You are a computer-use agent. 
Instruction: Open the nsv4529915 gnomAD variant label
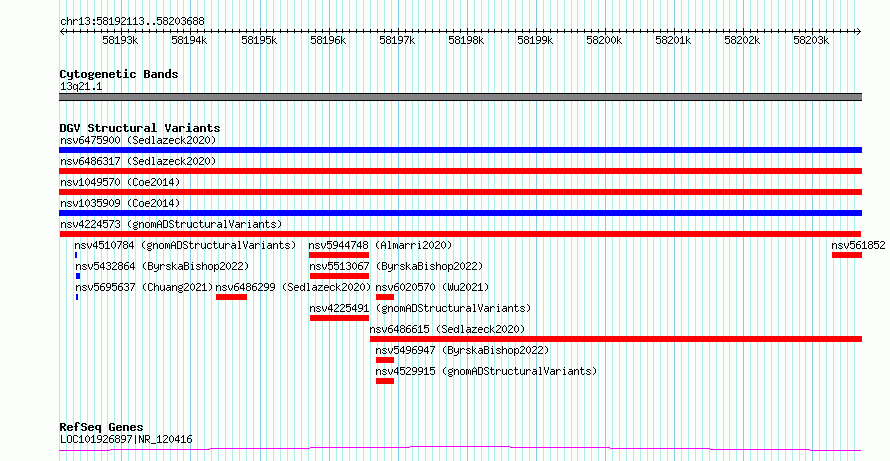pos(486,371)
